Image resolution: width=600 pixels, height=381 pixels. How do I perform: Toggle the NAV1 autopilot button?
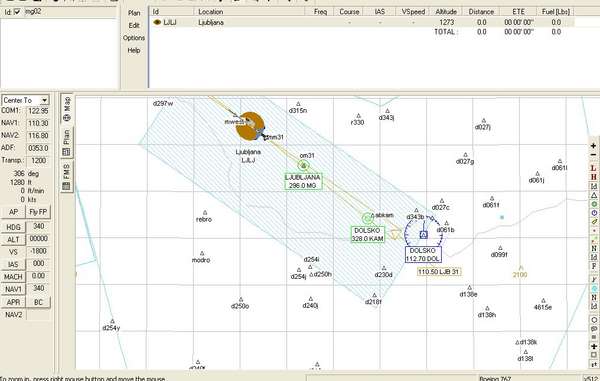tap(13, 290)
